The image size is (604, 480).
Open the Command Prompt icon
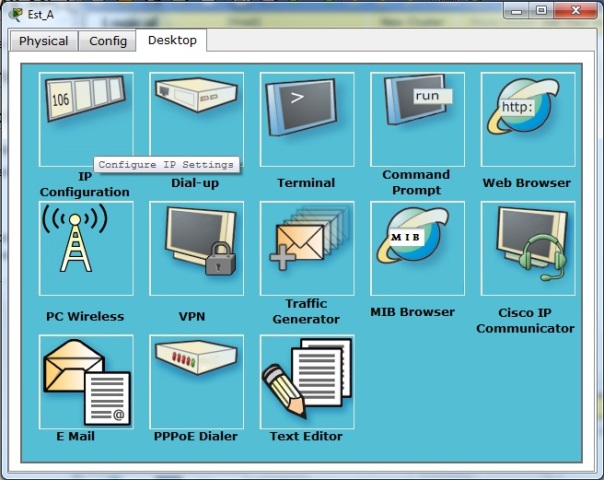coord(417,115)
